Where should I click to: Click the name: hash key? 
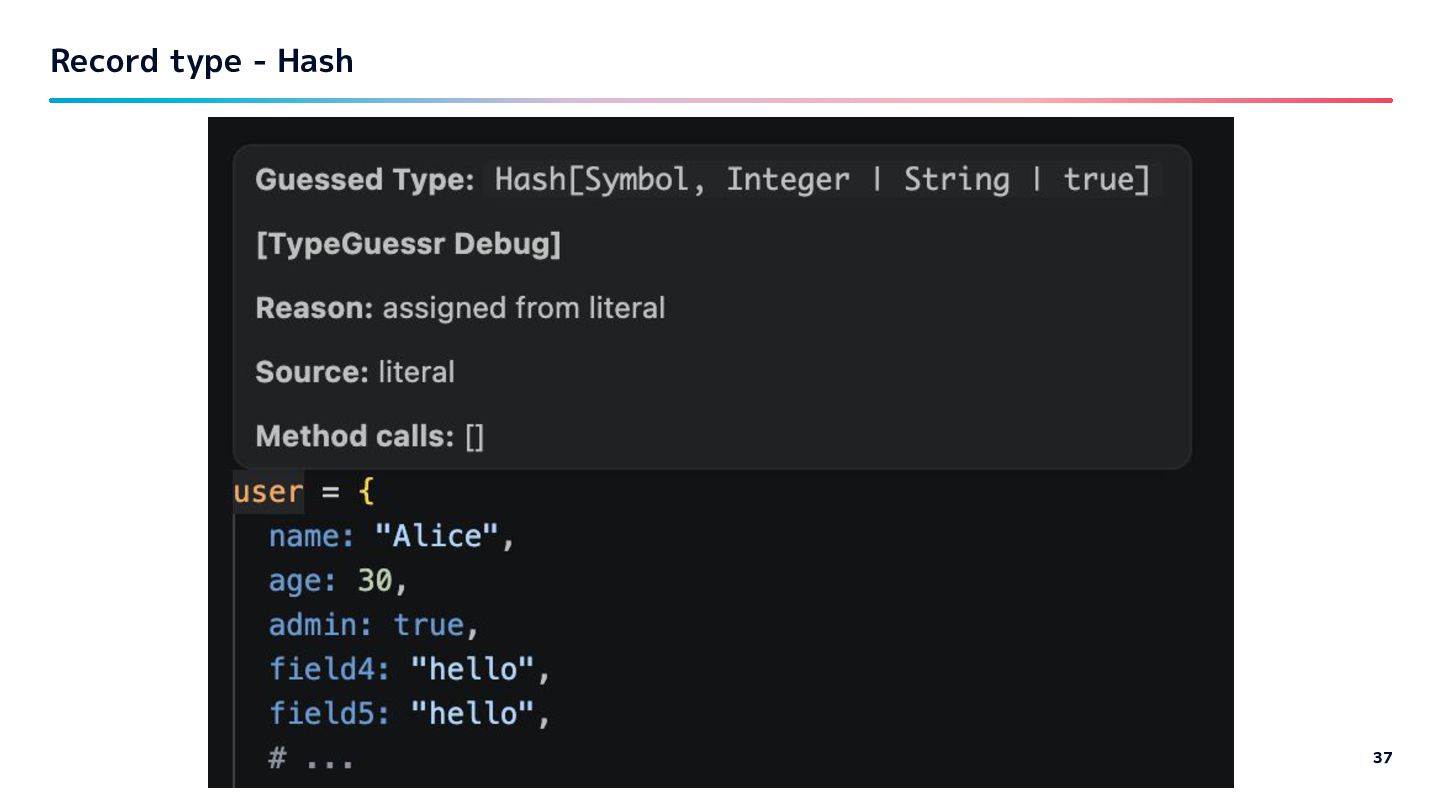tap(312, 537)
